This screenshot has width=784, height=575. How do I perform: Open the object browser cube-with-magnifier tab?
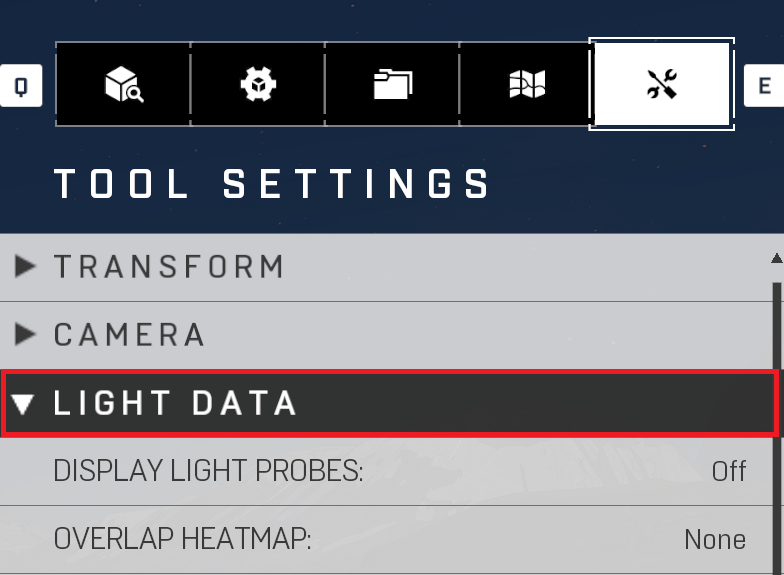pos(123,84)
